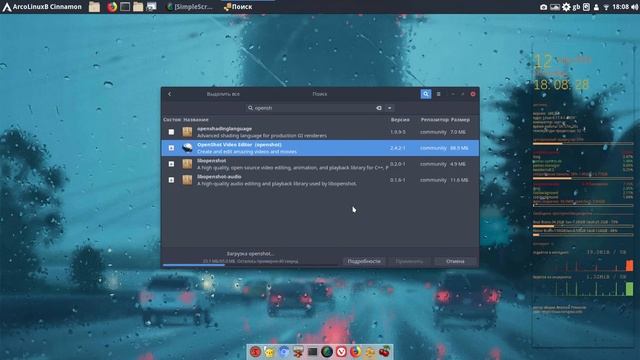The width and height of the screenshot is (640, 360).
Task: Click the camera icon in the system tray
Action: click(543, 7)
